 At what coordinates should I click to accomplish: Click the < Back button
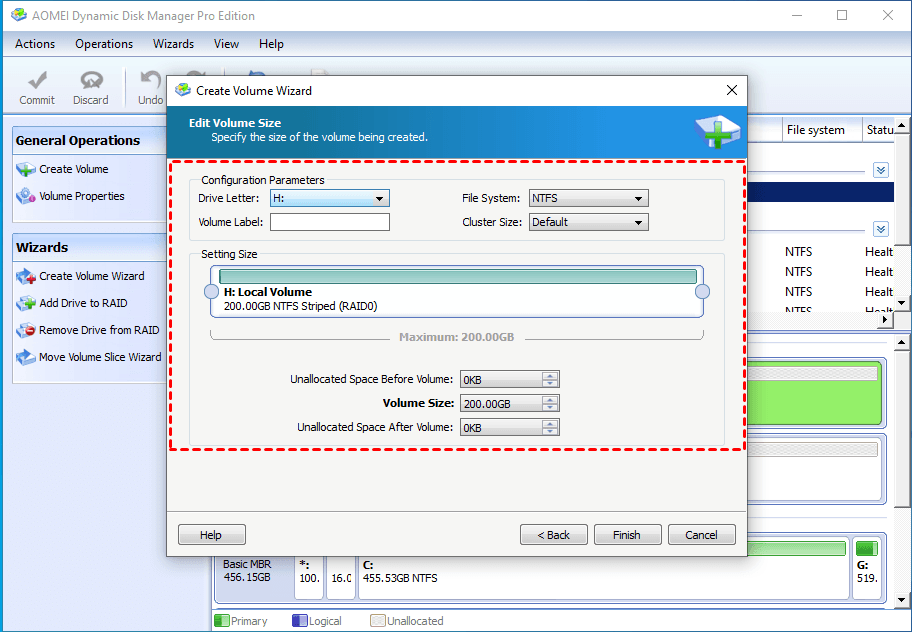(x=554, y=535)
